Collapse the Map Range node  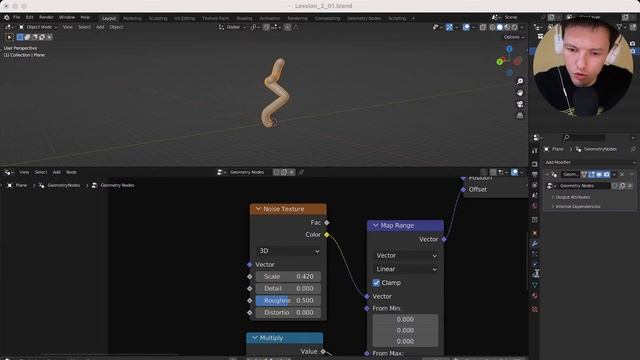pyautogui.click(x=376, y=225)
